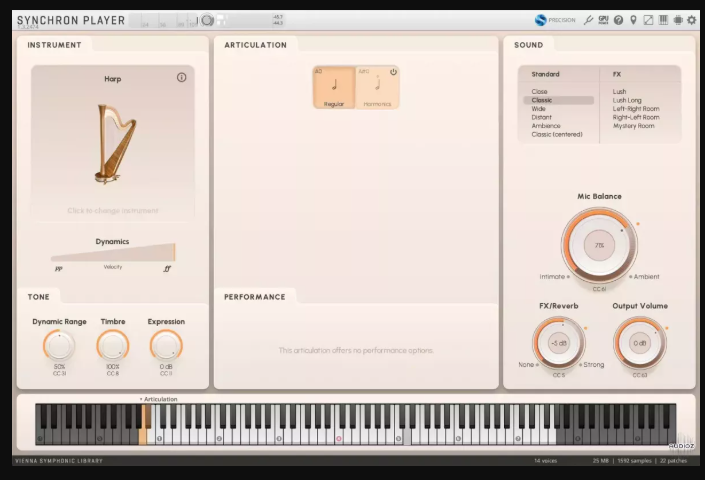
Task: Select the Classic (centered) preset
Action: (x=557, y=134)
